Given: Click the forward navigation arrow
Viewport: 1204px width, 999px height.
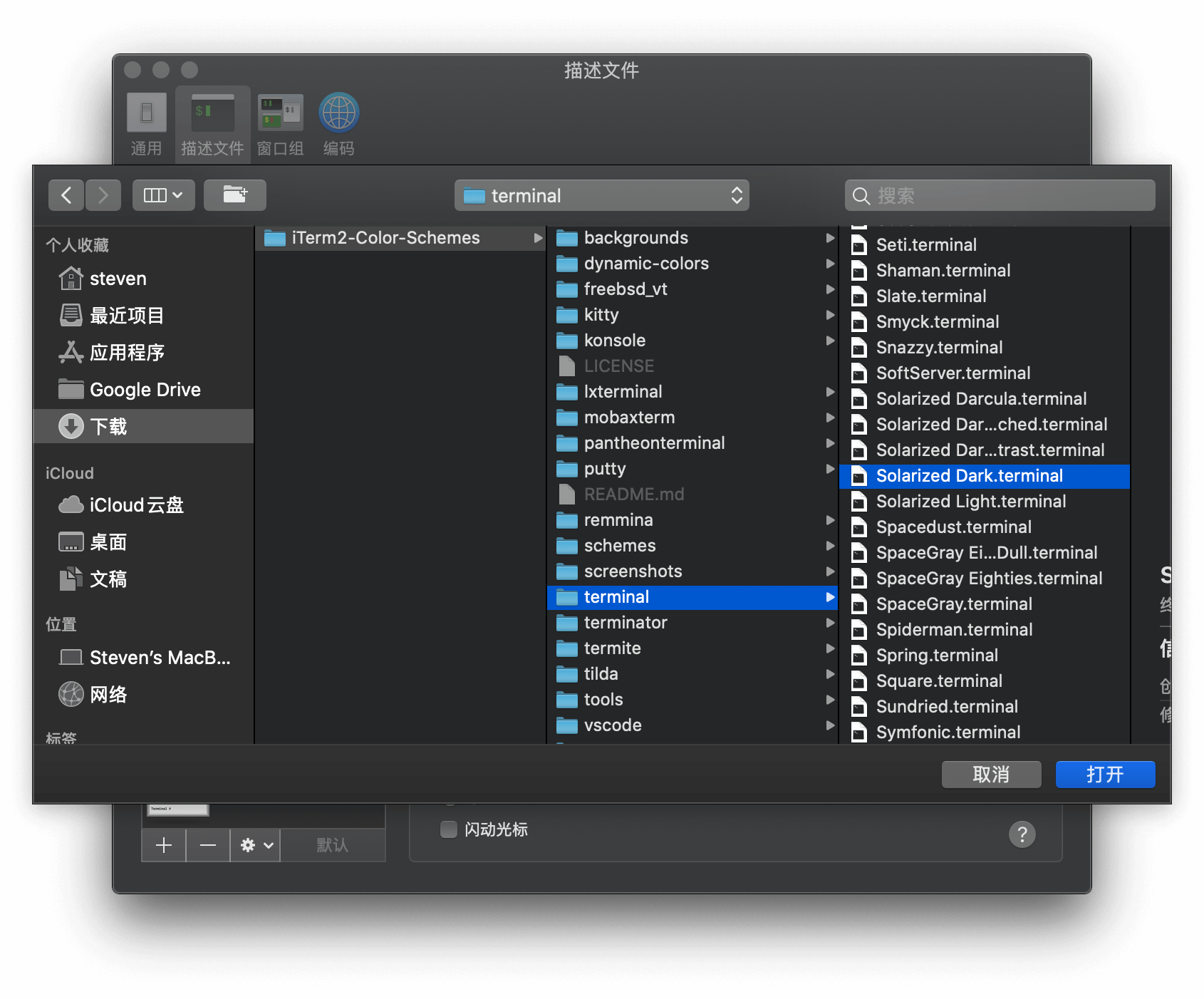Looking at the screenshot, I should (103, 195).
